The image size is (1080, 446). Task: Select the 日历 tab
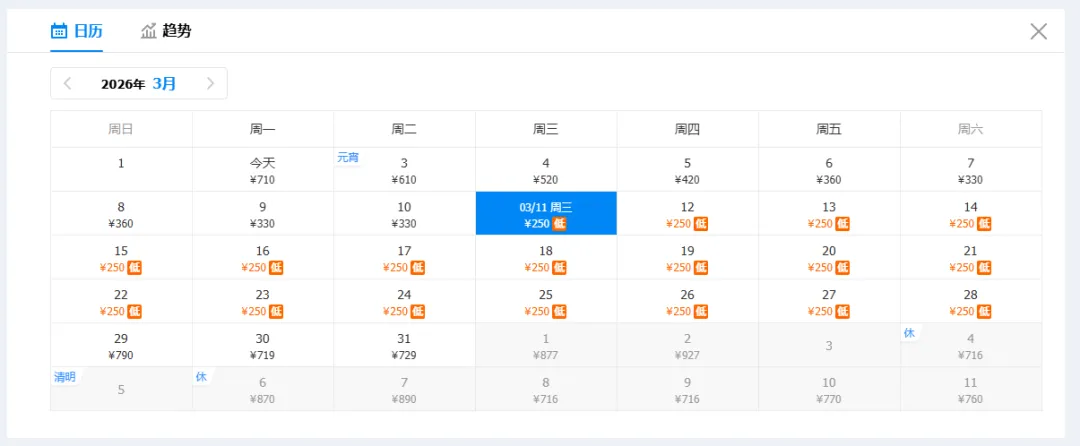76,31
